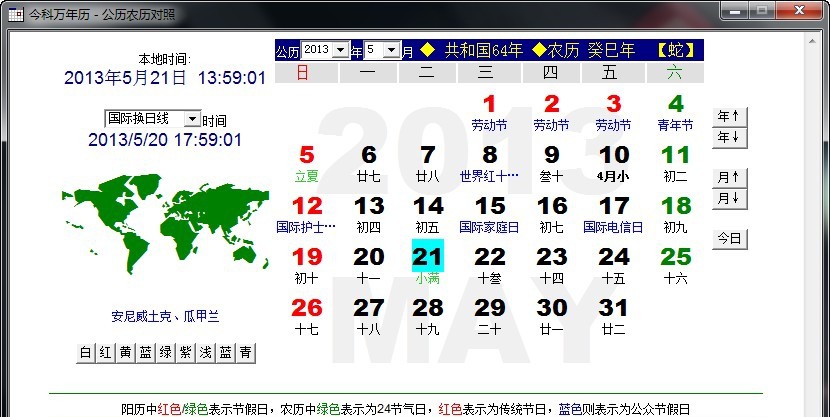Select the 黄 yellow color theme
This screenshot has width=830, height=417.
pyautogui.click(x=125, y=353)
